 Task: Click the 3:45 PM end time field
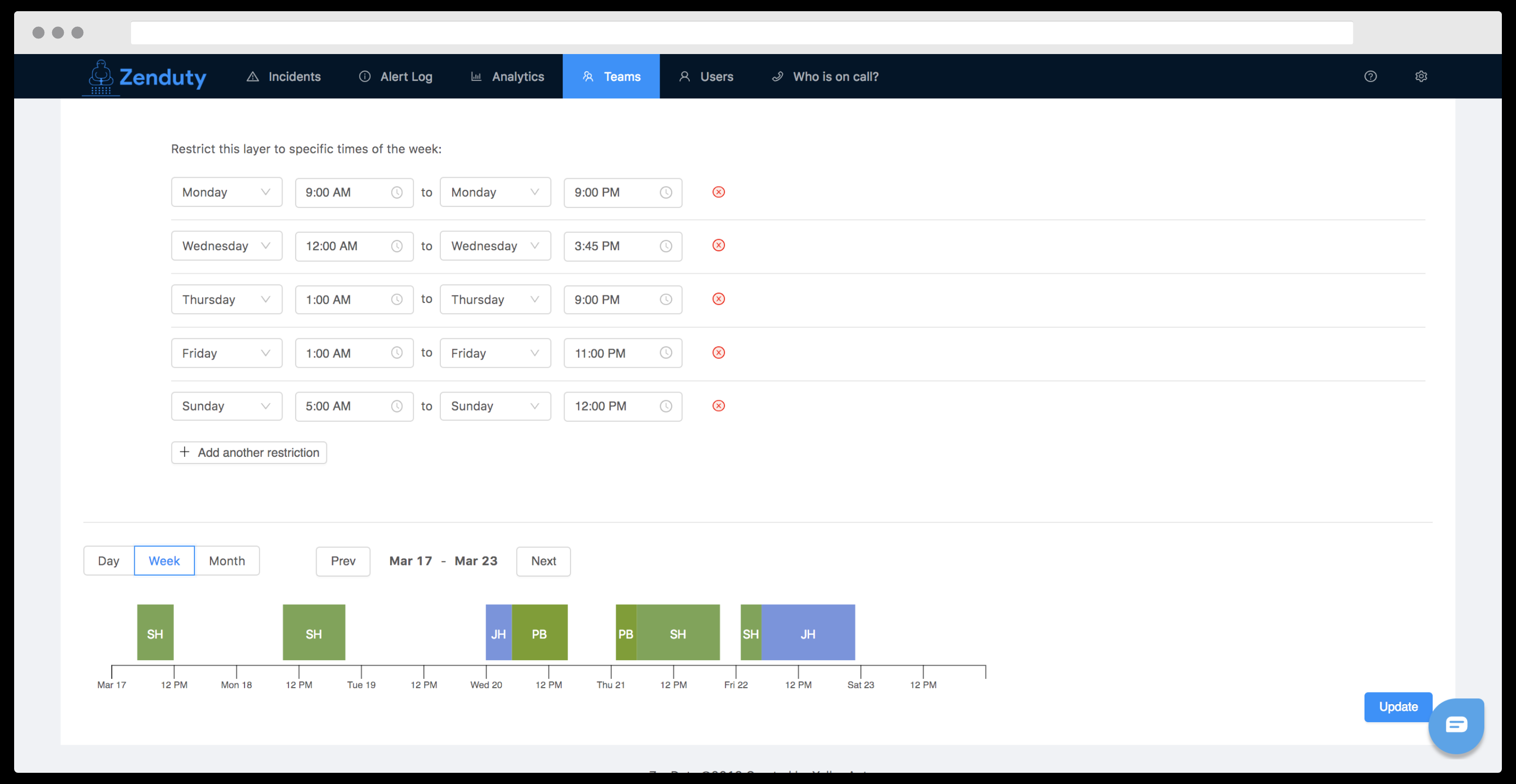click(x=623, y=246)
